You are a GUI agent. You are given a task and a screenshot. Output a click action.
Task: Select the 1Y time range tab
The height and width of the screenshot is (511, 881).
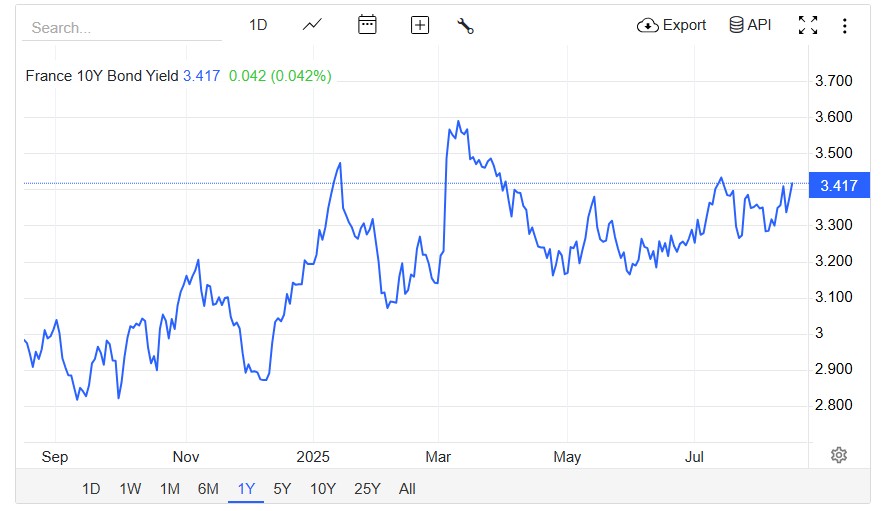246,489
